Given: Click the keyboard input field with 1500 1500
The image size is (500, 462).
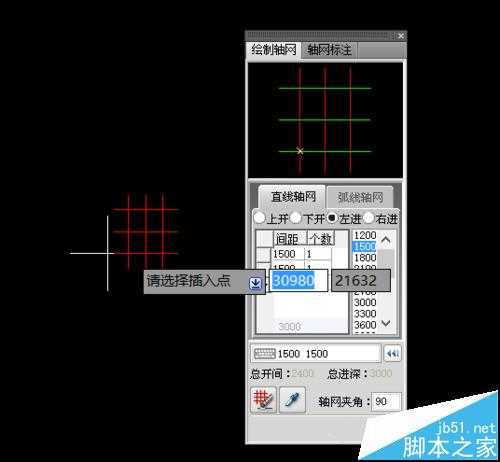Looking at the screenshot, I should [x=315, y=354].
